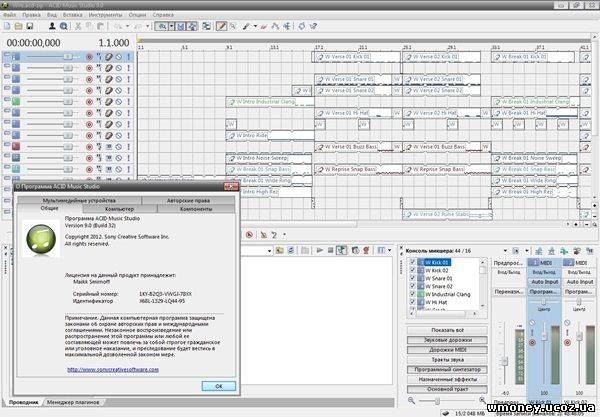
Task: Select the Paint brush tool
Action: [x=246, y=26]
